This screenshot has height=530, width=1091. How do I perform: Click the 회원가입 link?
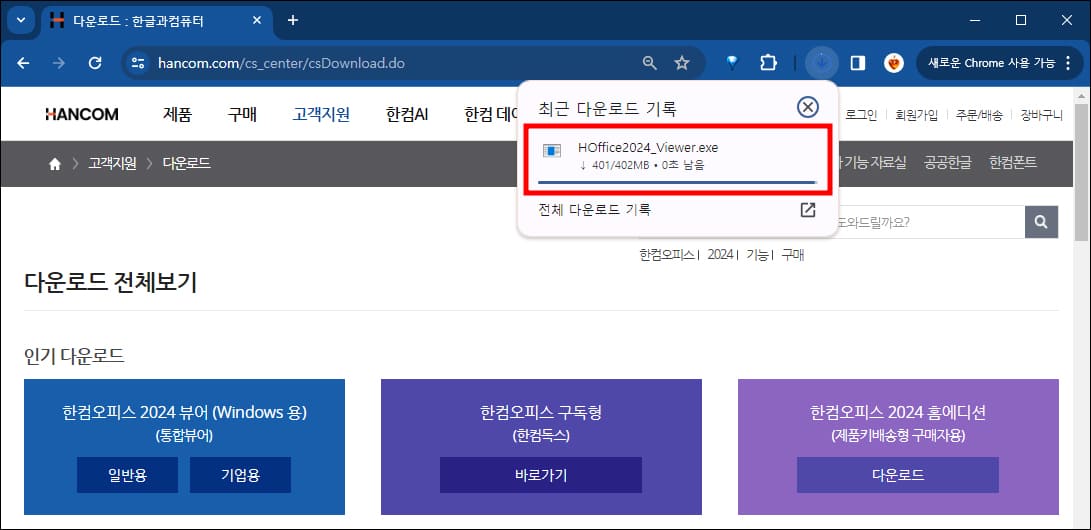[916, 115]
